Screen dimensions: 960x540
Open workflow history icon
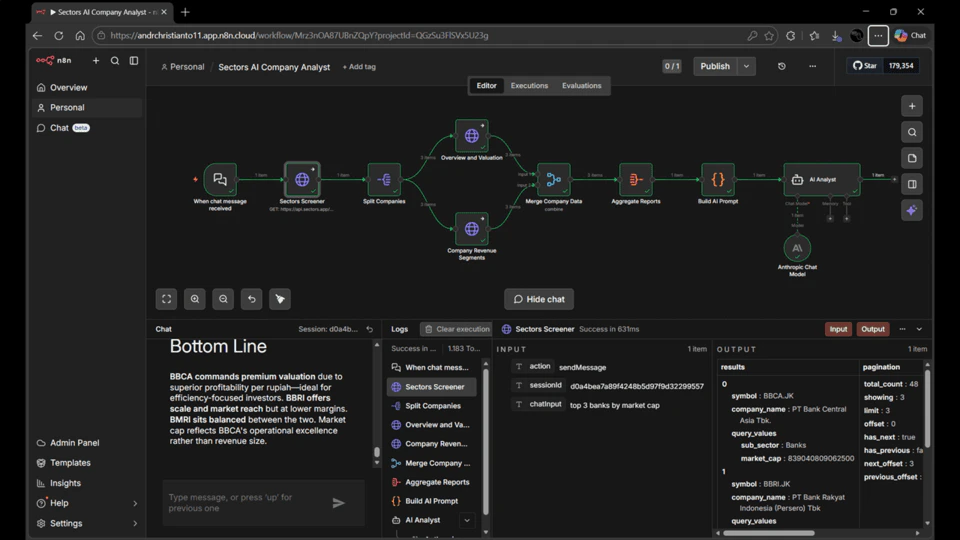click(x=782, y=66)
